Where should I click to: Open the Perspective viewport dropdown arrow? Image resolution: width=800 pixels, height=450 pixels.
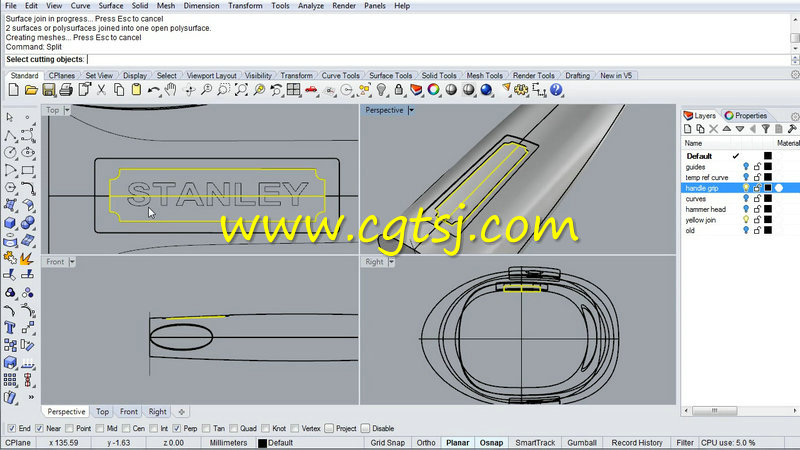point(411,110)
